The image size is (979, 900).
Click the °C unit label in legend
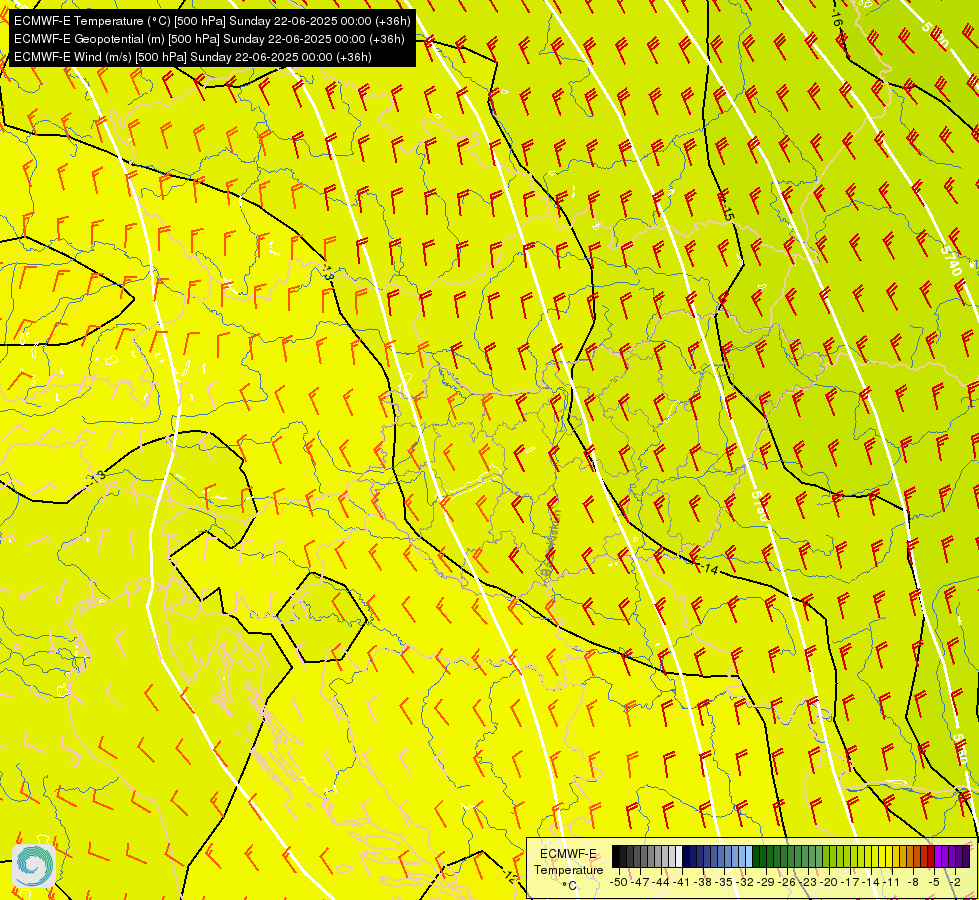tap(568, 885)
